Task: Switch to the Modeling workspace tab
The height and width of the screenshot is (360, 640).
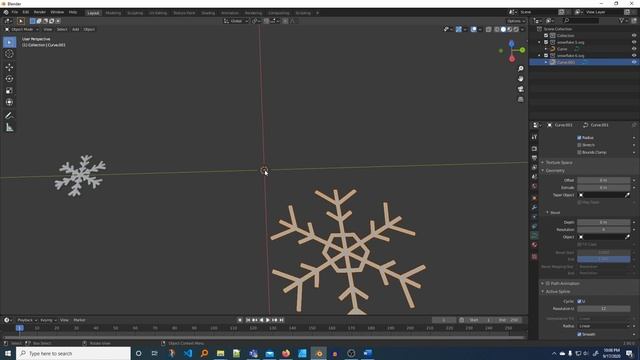Action: [x=113, y=13]
